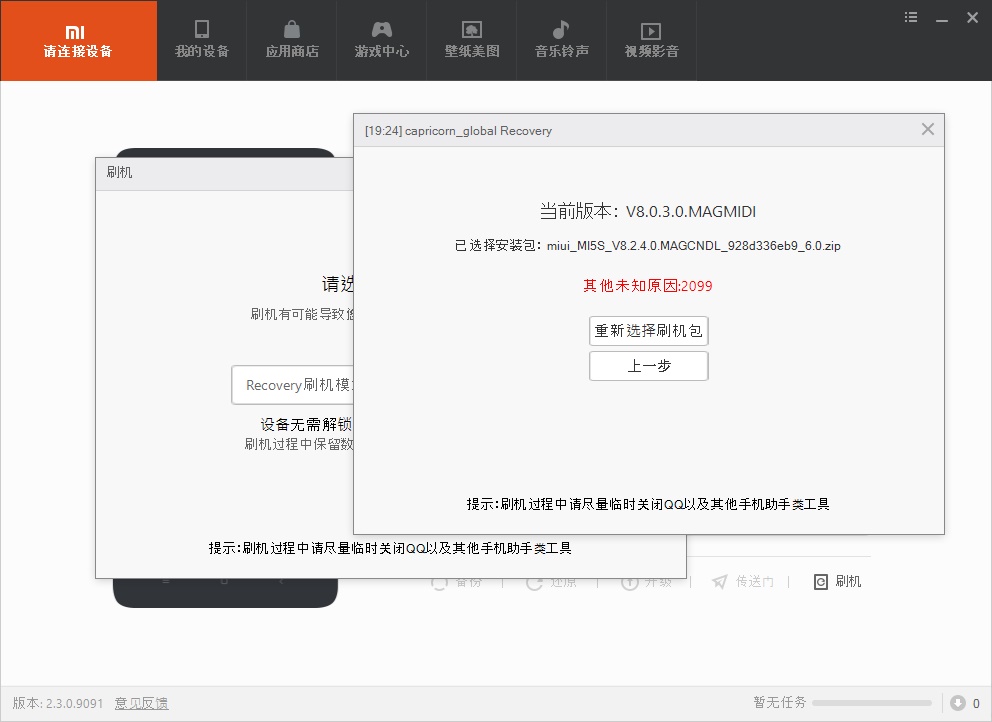Image resolution: width=992 pixels, height=722 pixels.
Task: Open the main menu list icon
Action: click(911, 17)
